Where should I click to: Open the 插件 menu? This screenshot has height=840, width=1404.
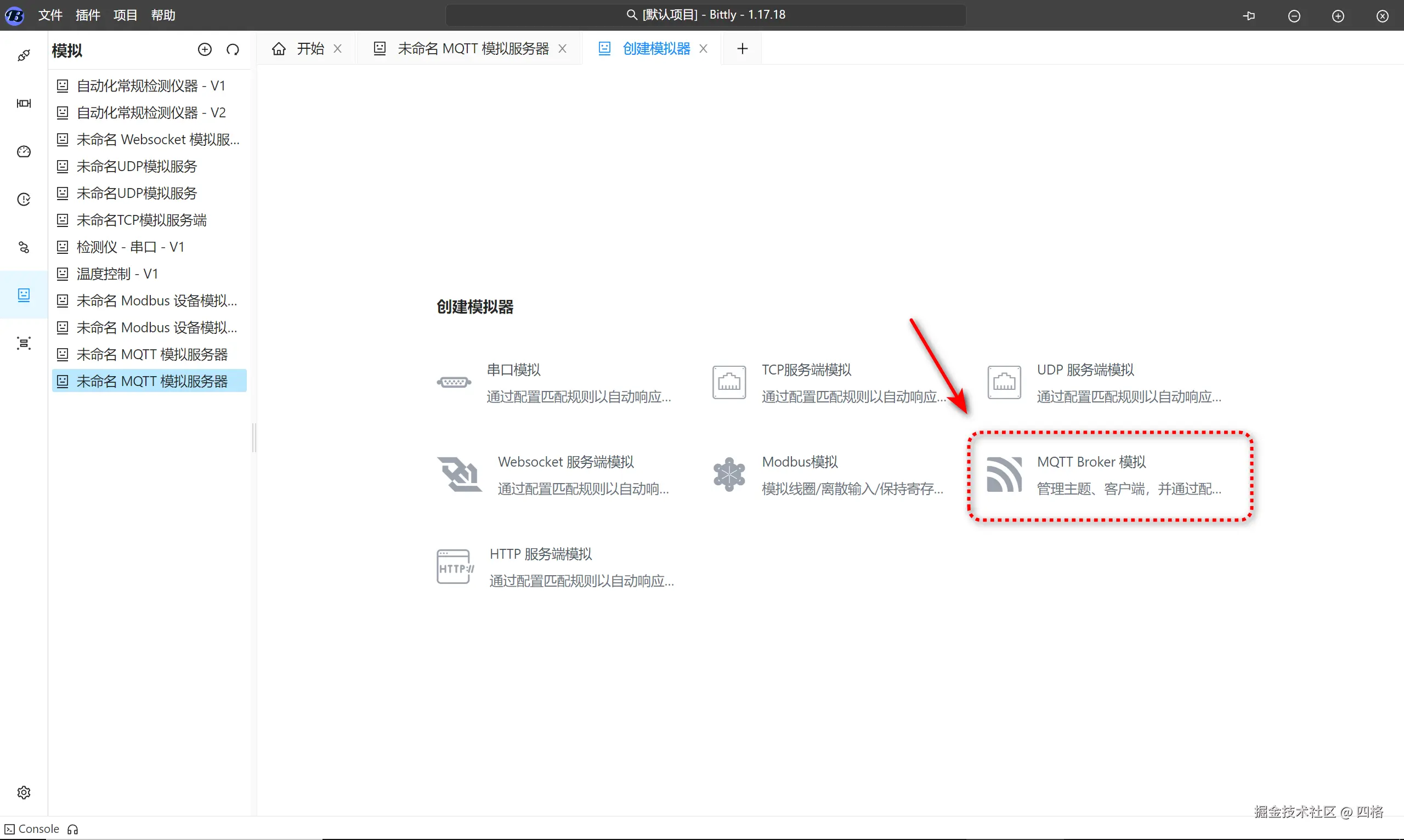coord(88,15)
